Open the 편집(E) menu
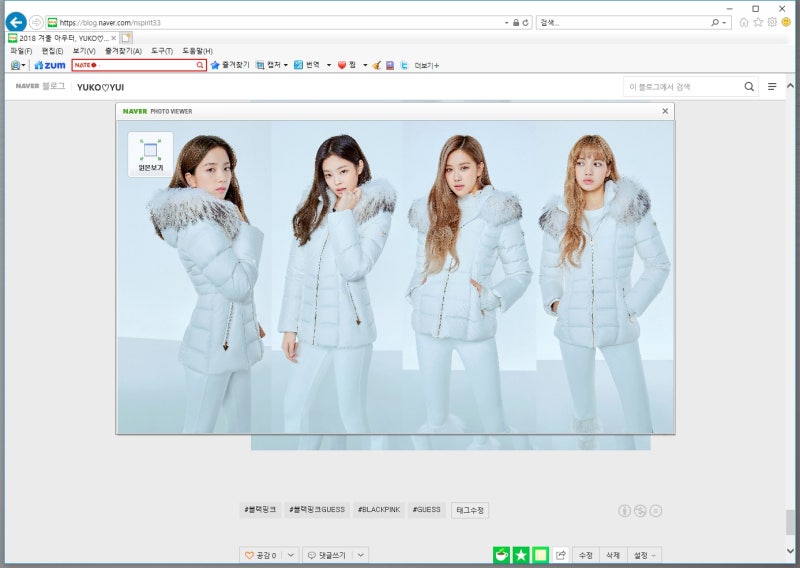Screen dimensions: 800x568 click(x=53, y=51)
